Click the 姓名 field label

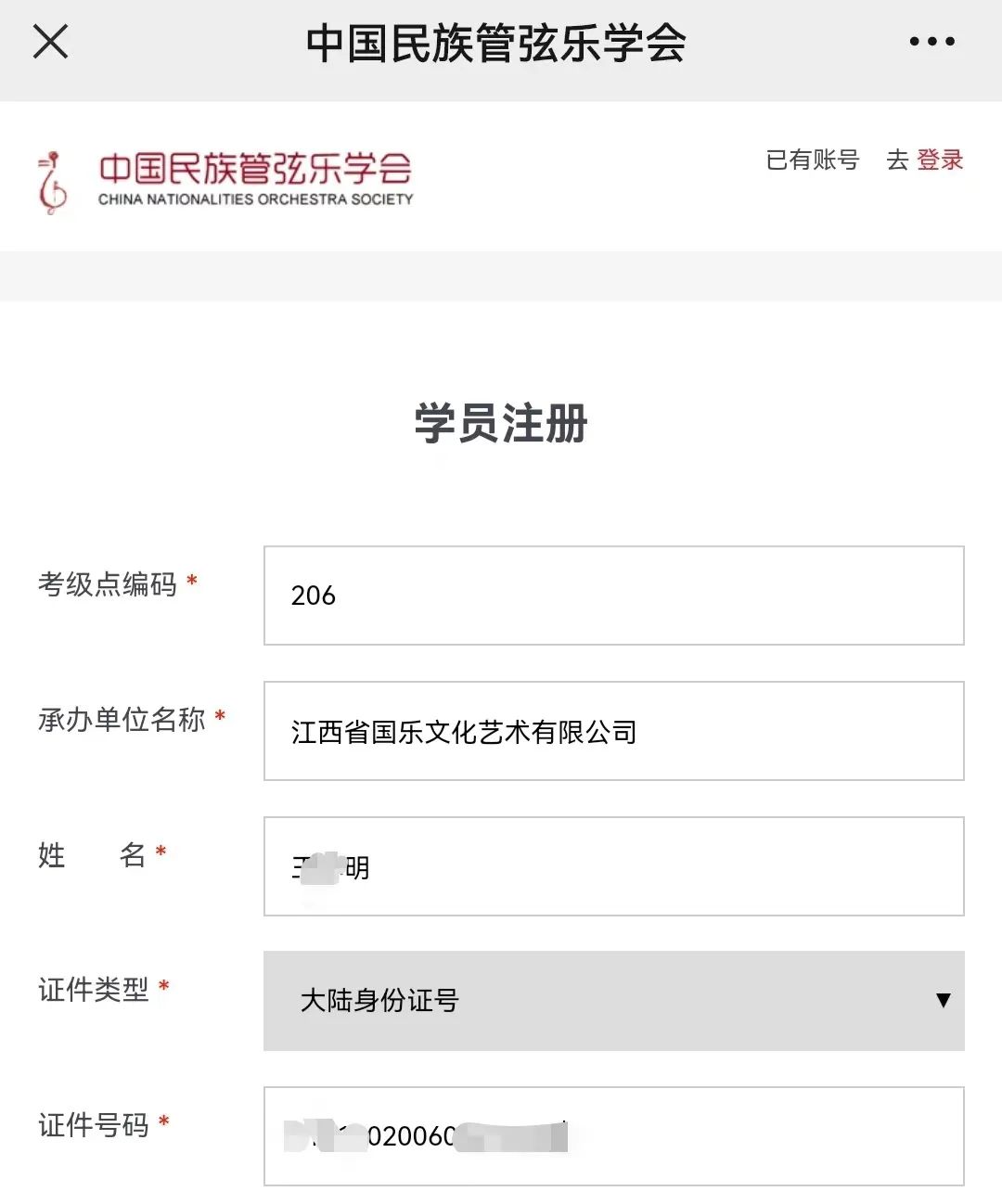pos(92,854)
